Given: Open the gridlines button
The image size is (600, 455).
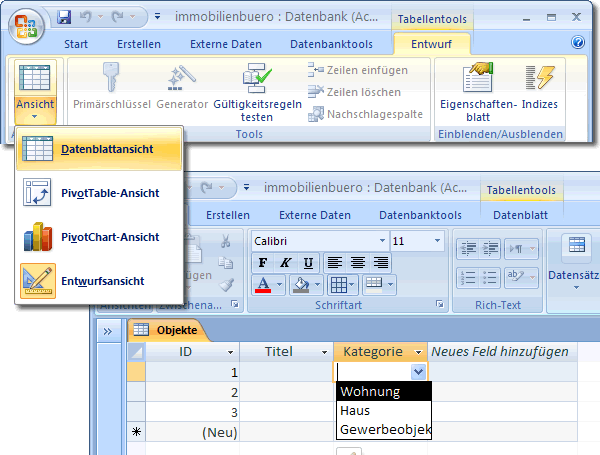Looking at the screenshot, I should click(x=342, y=285).
